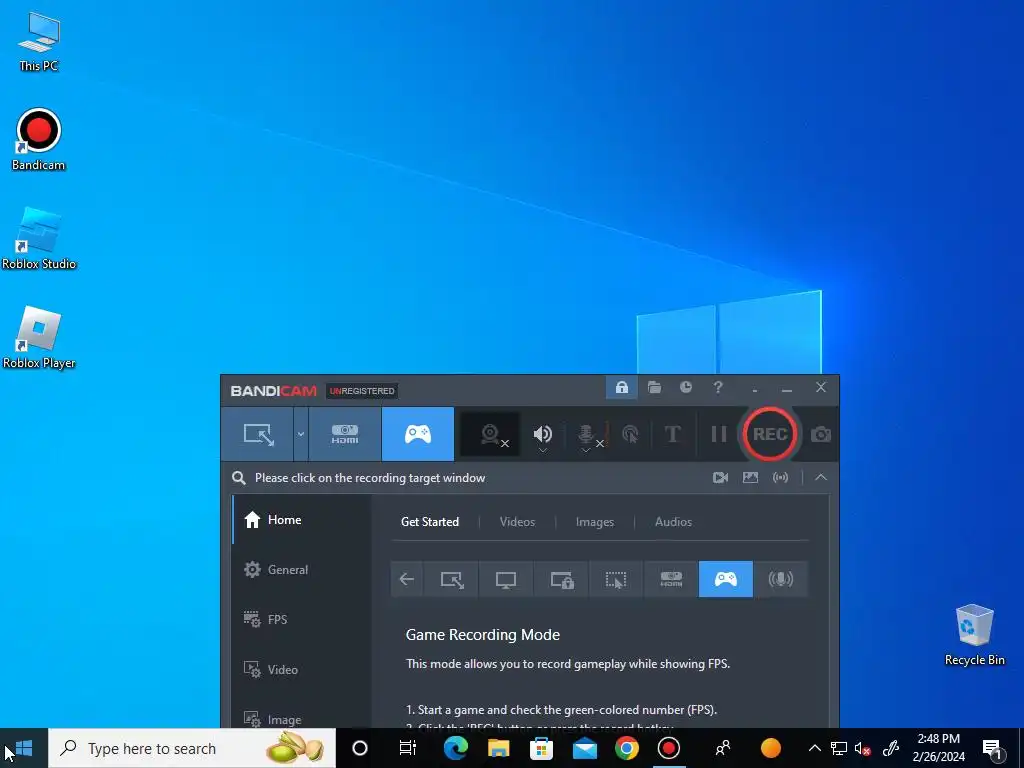Viewport: 1024px width, 768px height.
Task: Click the lock icon in title bar
Action: 622,388
